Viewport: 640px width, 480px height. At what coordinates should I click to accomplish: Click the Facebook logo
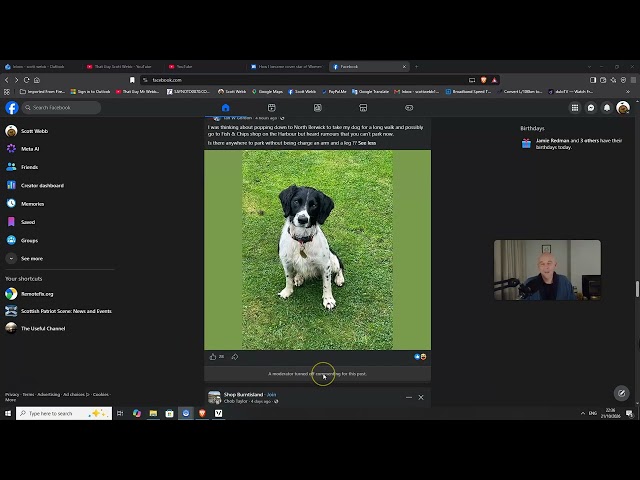(x=12, y=108)
